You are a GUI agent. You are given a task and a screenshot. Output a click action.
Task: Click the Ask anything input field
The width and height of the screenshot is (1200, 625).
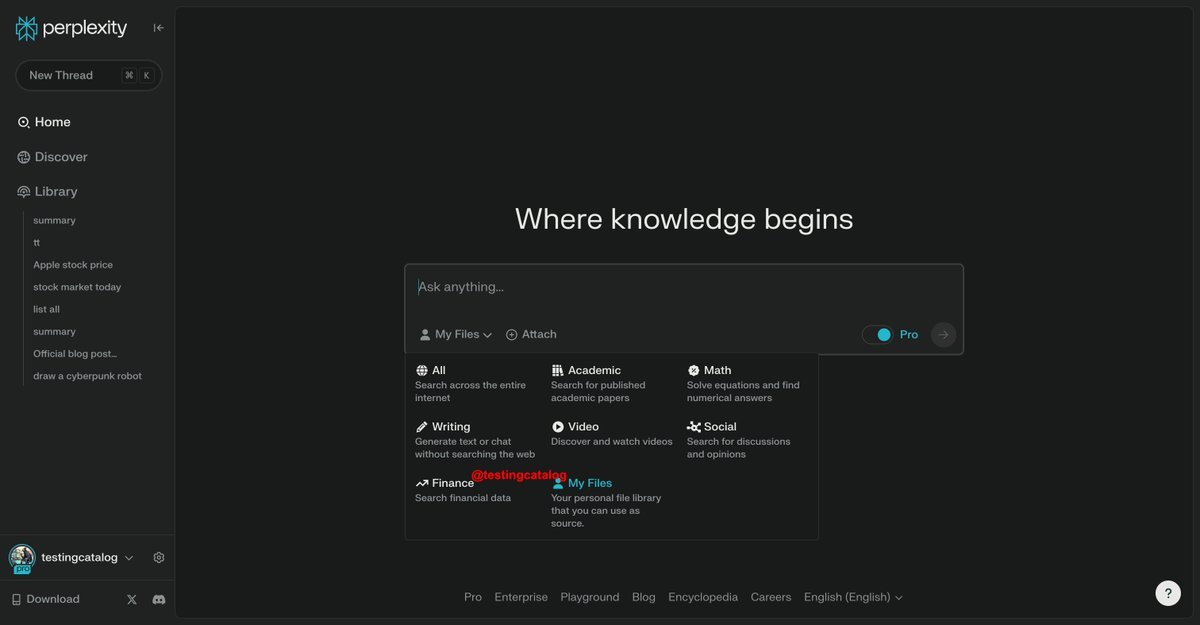click(683, 288)
